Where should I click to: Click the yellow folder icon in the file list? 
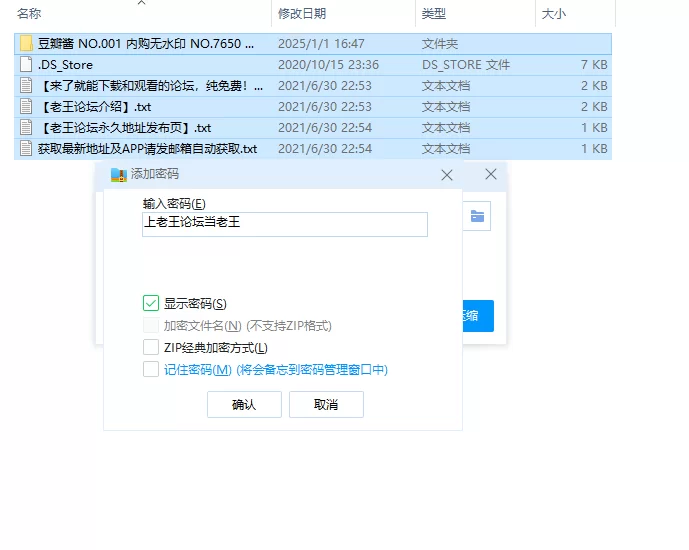click(27, 44)
